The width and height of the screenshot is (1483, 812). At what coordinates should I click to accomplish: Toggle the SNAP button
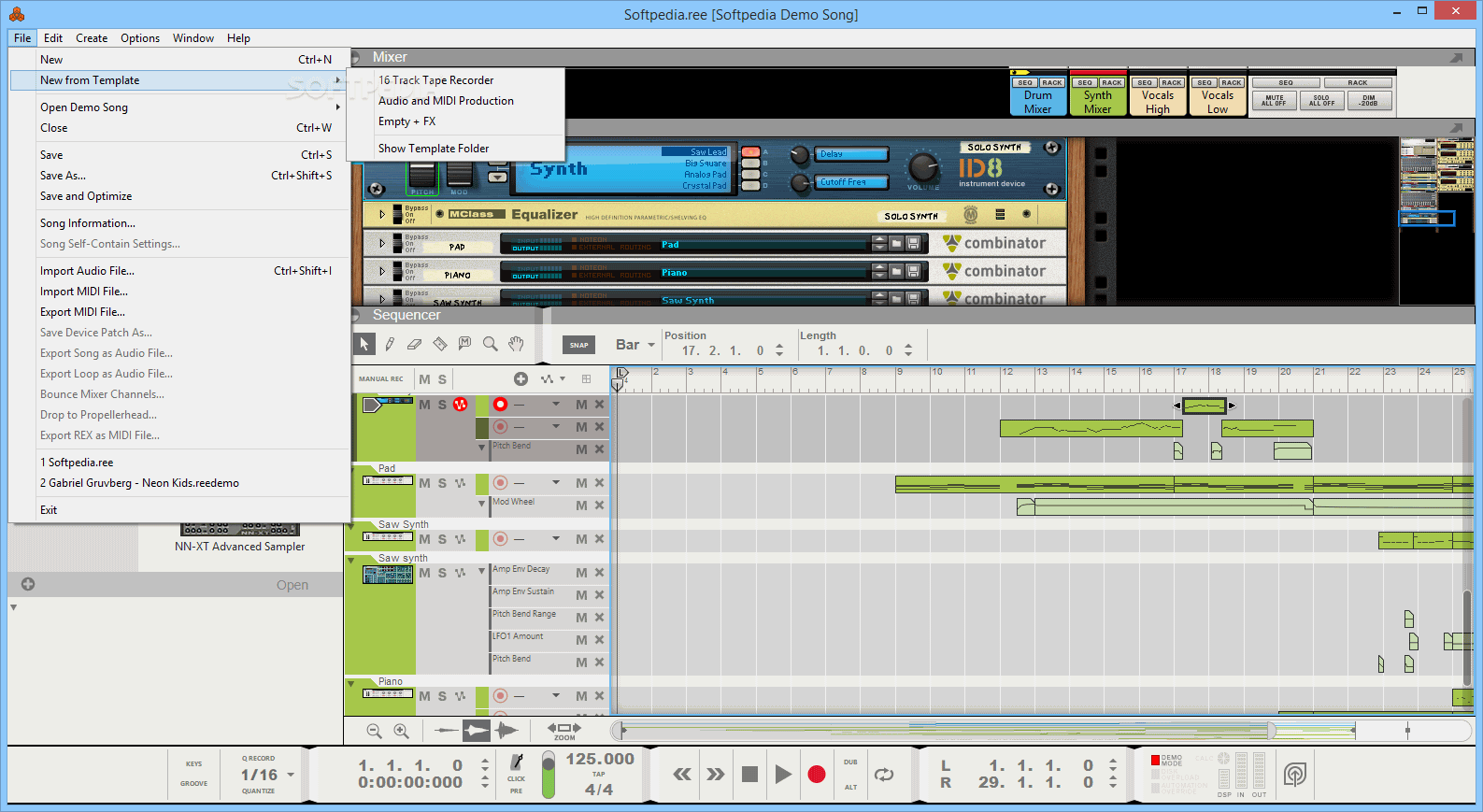click(x=579, y=345)
